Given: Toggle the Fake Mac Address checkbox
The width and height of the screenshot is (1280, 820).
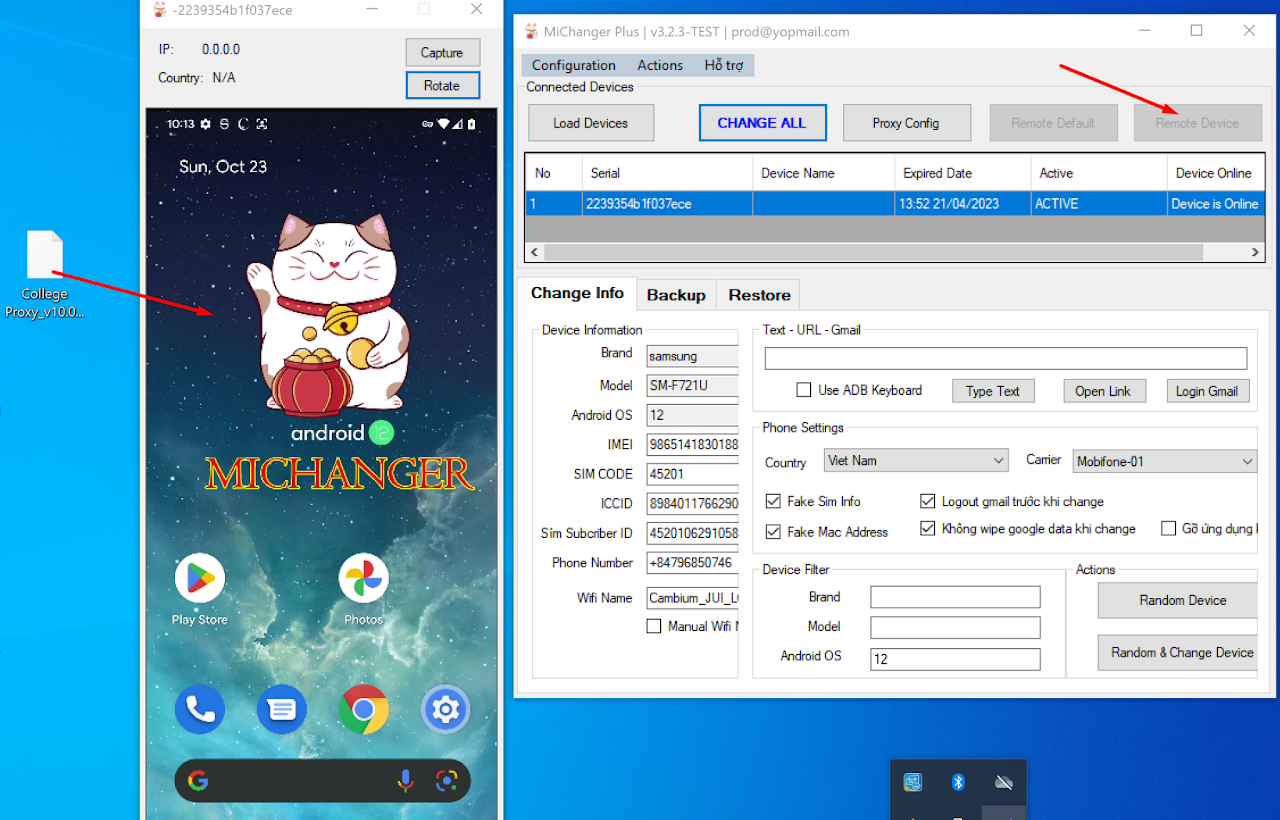Looking at the screenshot, I should point(773,532).
